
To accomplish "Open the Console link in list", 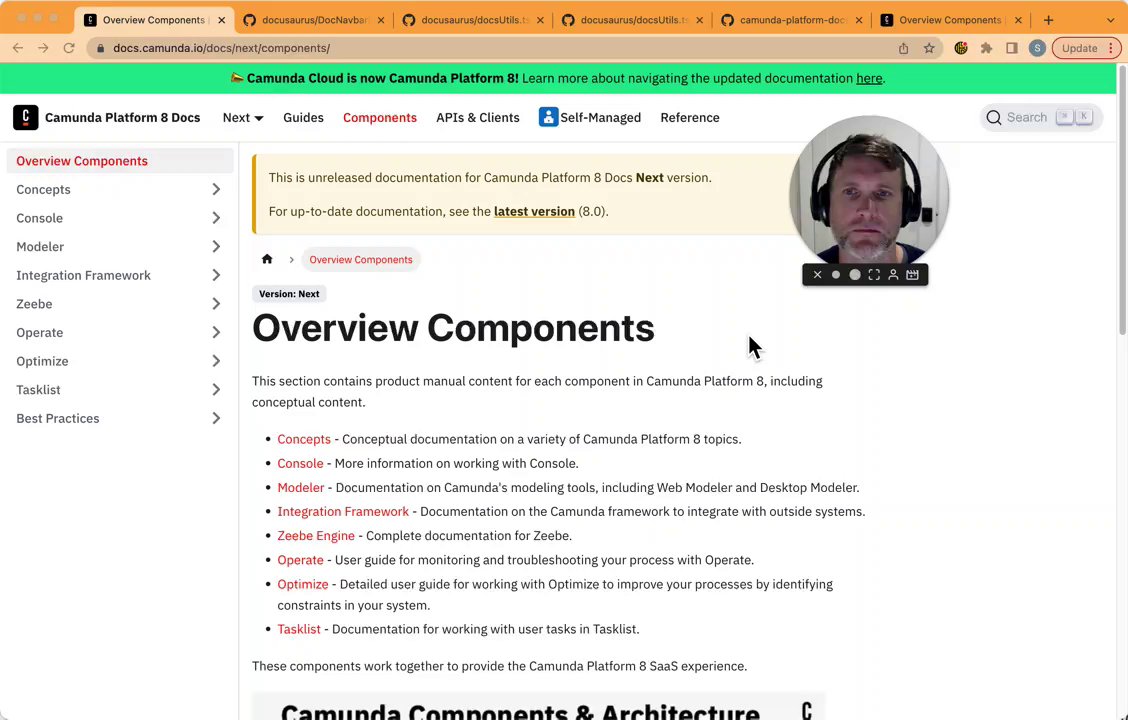I will coord(300,463).
